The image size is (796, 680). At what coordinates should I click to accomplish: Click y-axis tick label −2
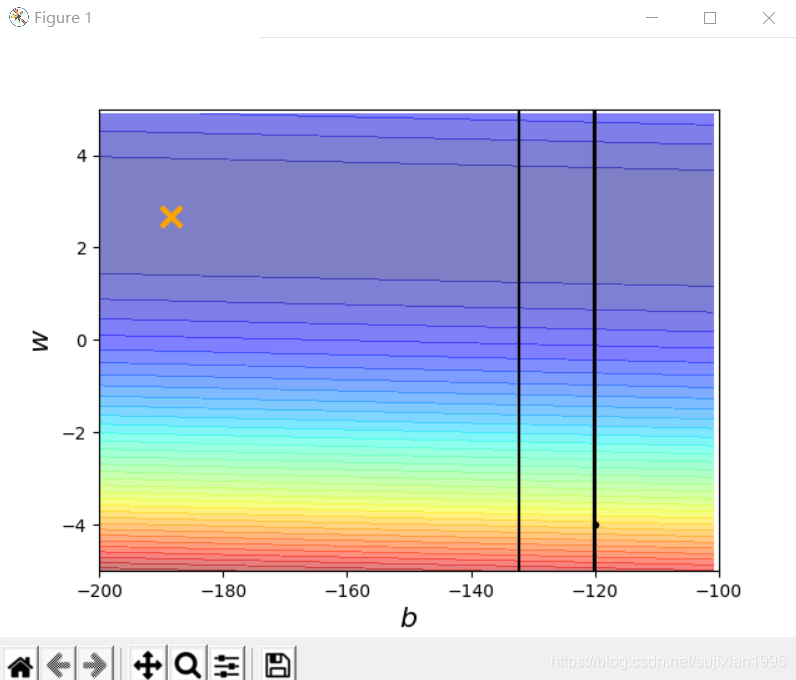tap(74, 433)
